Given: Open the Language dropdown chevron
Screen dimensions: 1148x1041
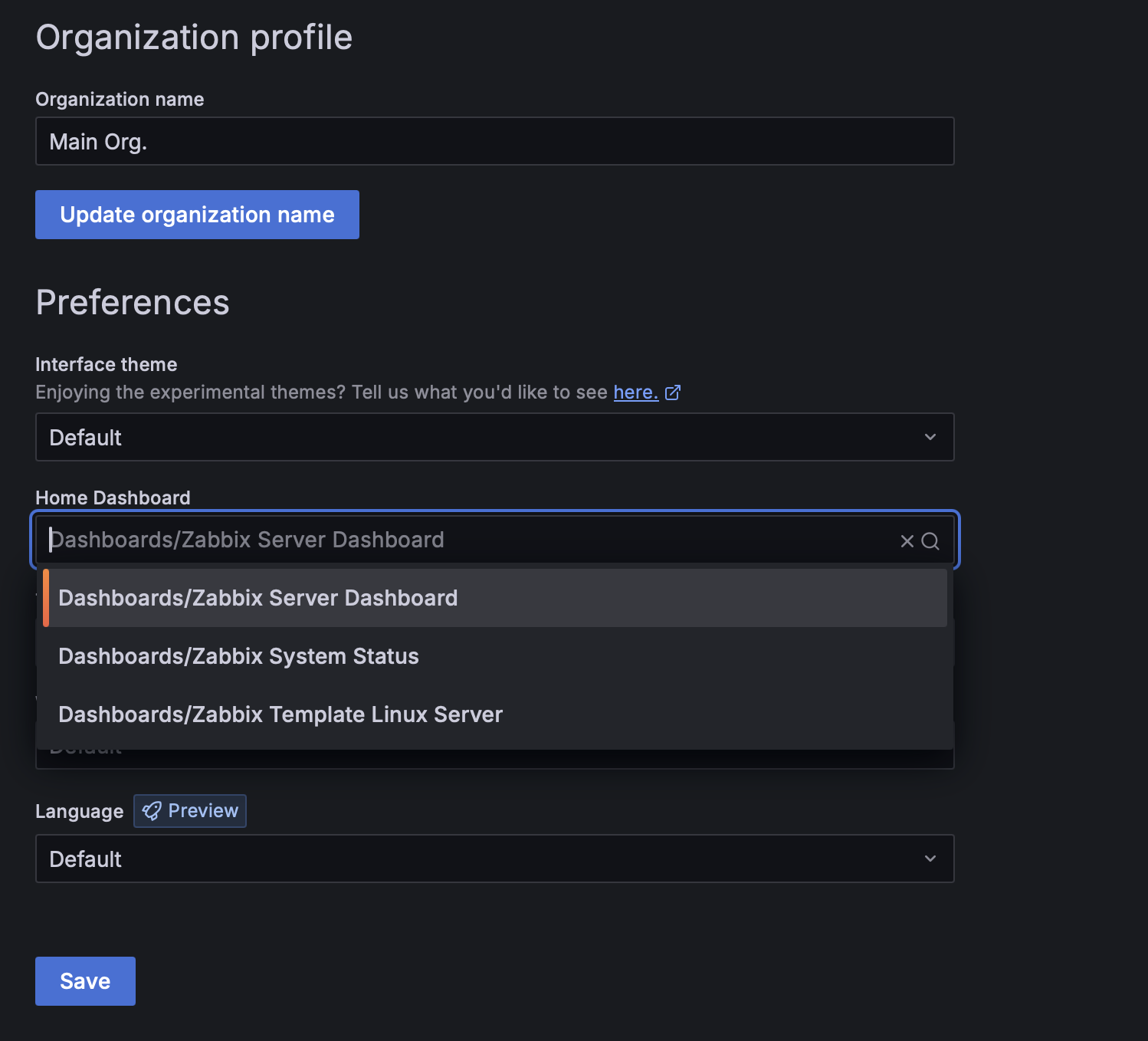Looking at the screenshot, I should (x=930, y=859).
